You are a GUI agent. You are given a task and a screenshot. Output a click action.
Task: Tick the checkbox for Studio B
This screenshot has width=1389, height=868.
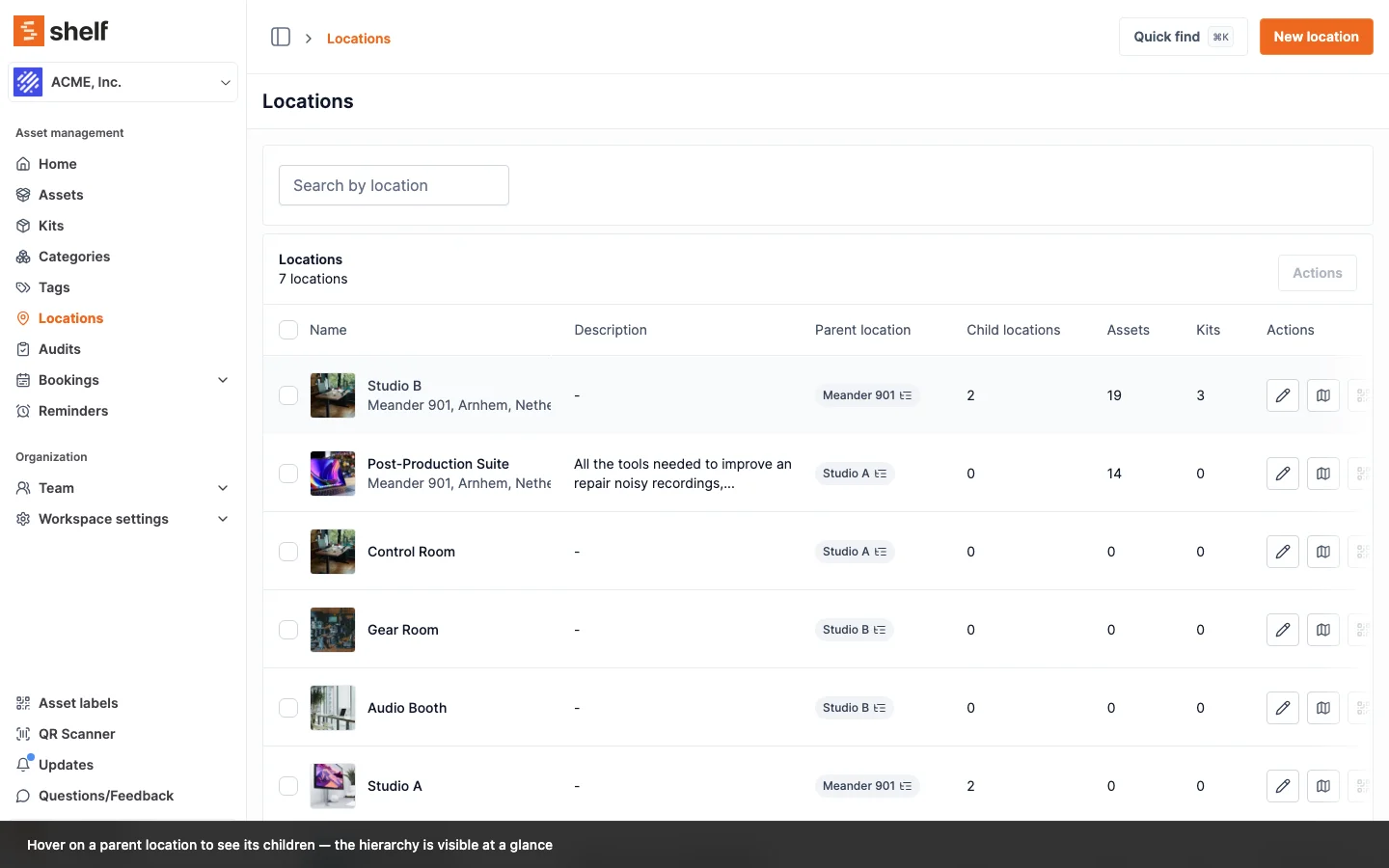point(288,395)
